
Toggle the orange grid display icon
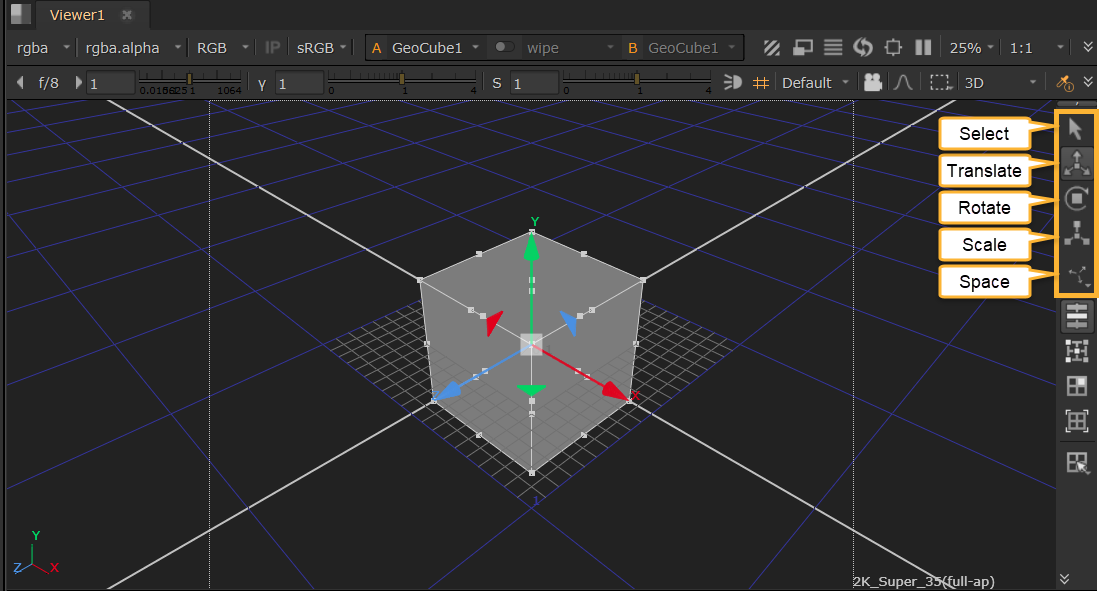(x=761, y=83)
